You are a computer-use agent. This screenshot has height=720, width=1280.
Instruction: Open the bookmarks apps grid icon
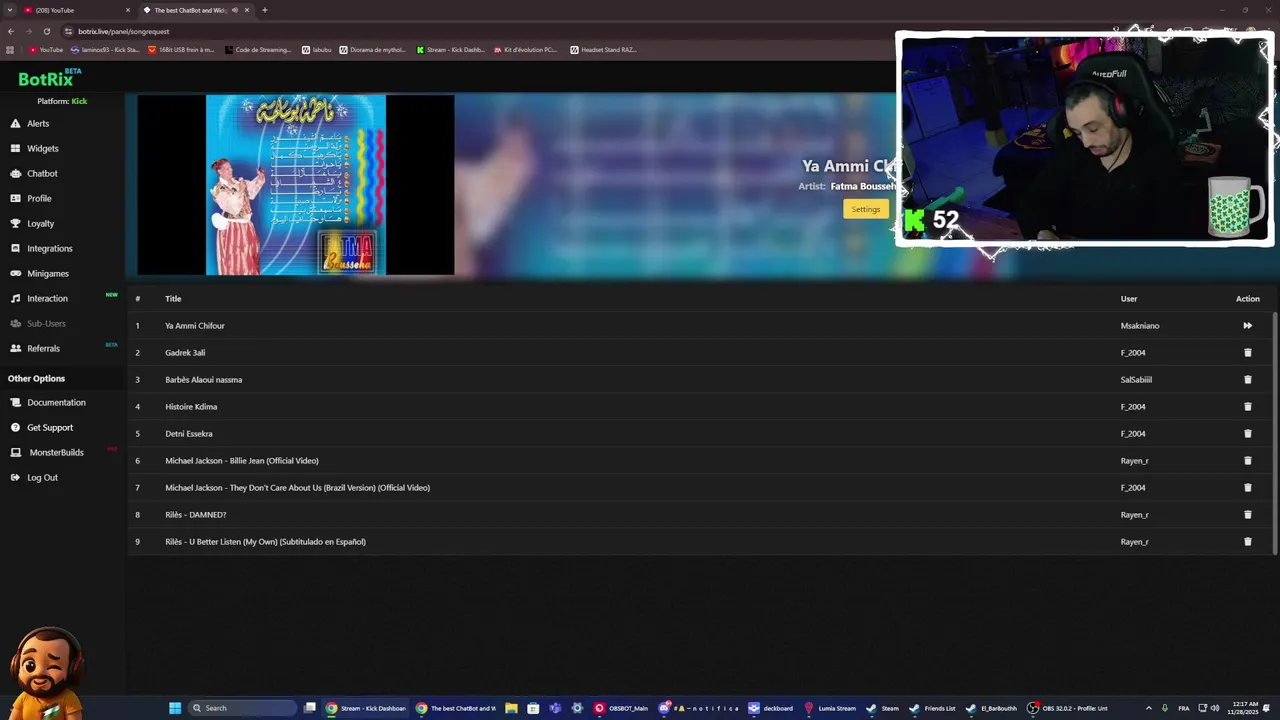point(10,50)
